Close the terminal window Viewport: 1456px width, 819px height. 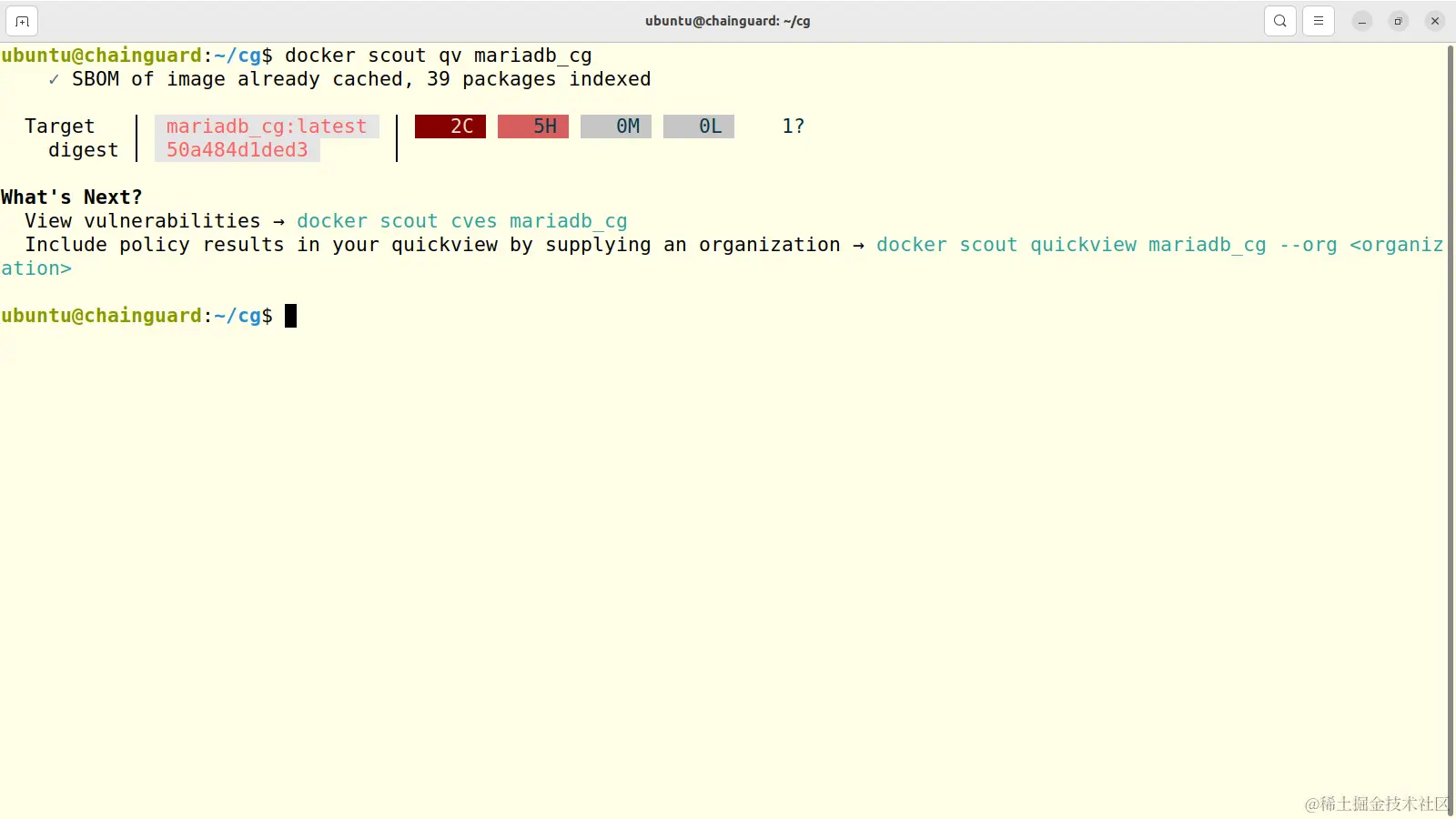click(x=1435, y=21)
